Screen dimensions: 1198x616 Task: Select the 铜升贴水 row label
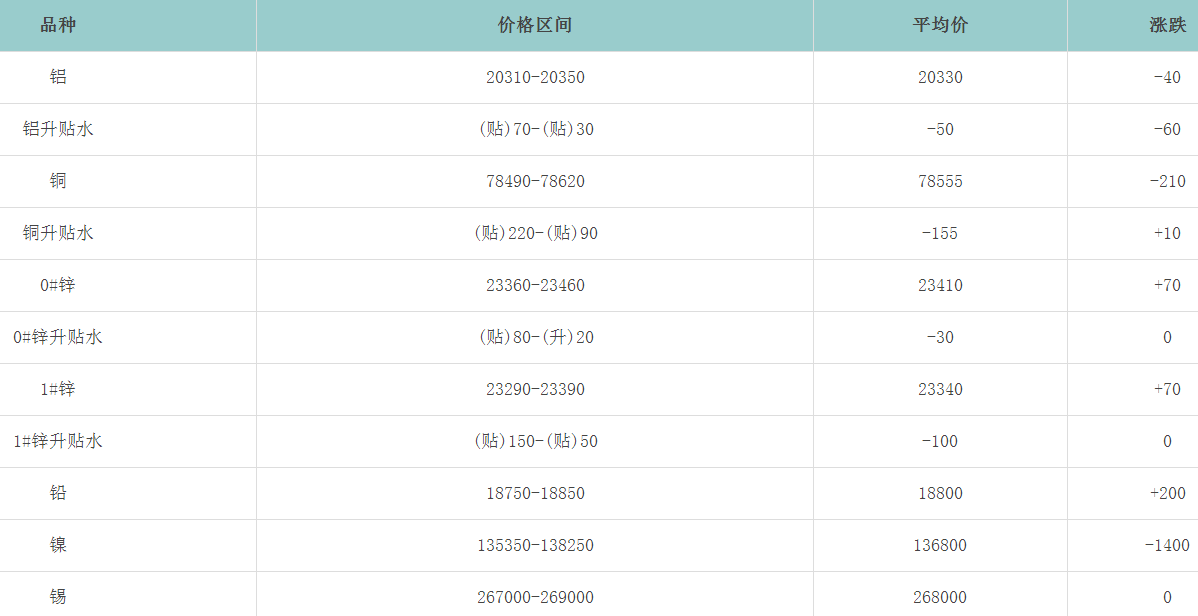click(58, 233)
